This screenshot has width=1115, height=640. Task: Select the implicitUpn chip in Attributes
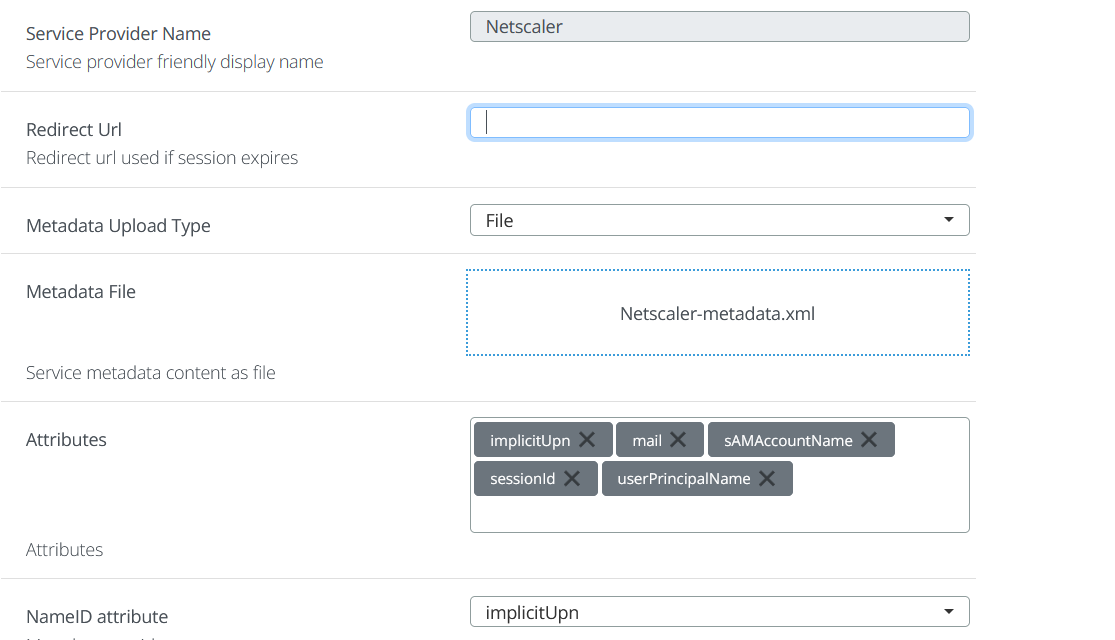(527, 439)
